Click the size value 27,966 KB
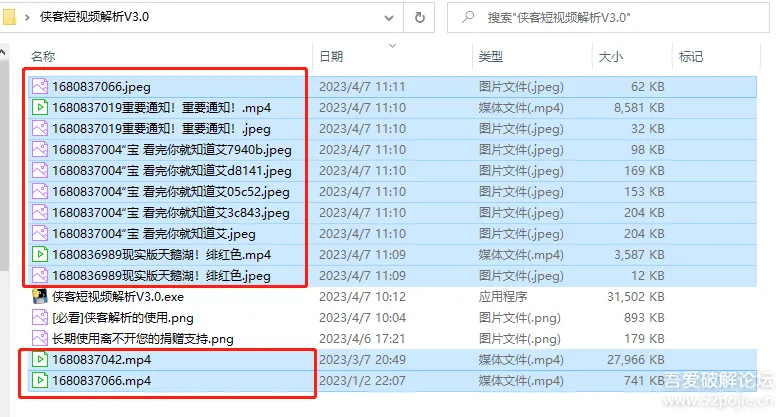This screenshot has height=417, width=783. tap(636, 360)
